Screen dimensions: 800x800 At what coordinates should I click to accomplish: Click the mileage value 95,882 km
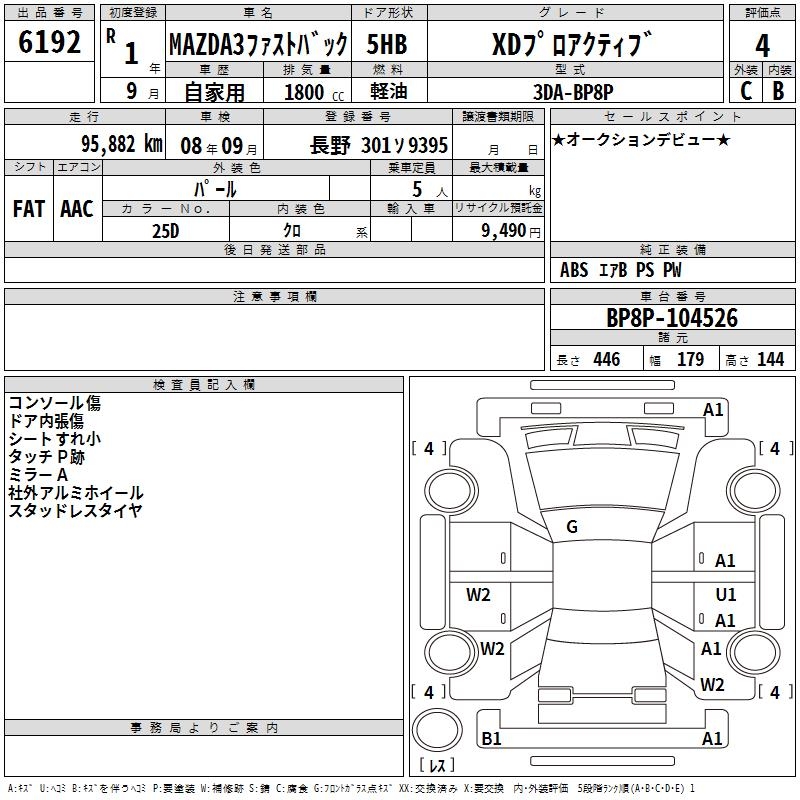121,143
